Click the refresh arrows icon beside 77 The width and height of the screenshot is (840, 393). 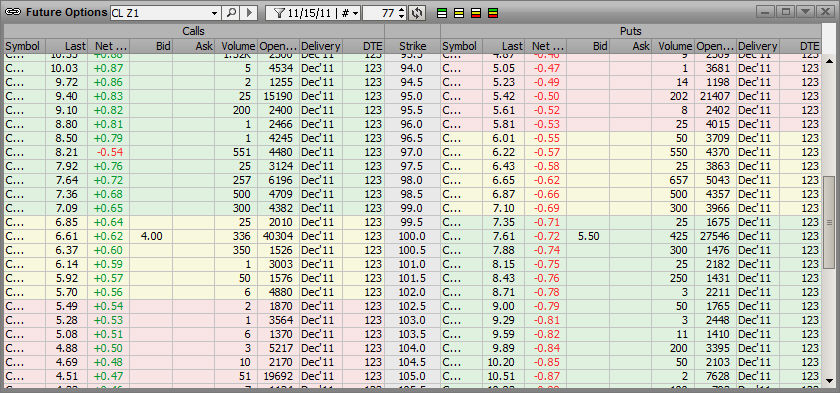click(417, 13)
